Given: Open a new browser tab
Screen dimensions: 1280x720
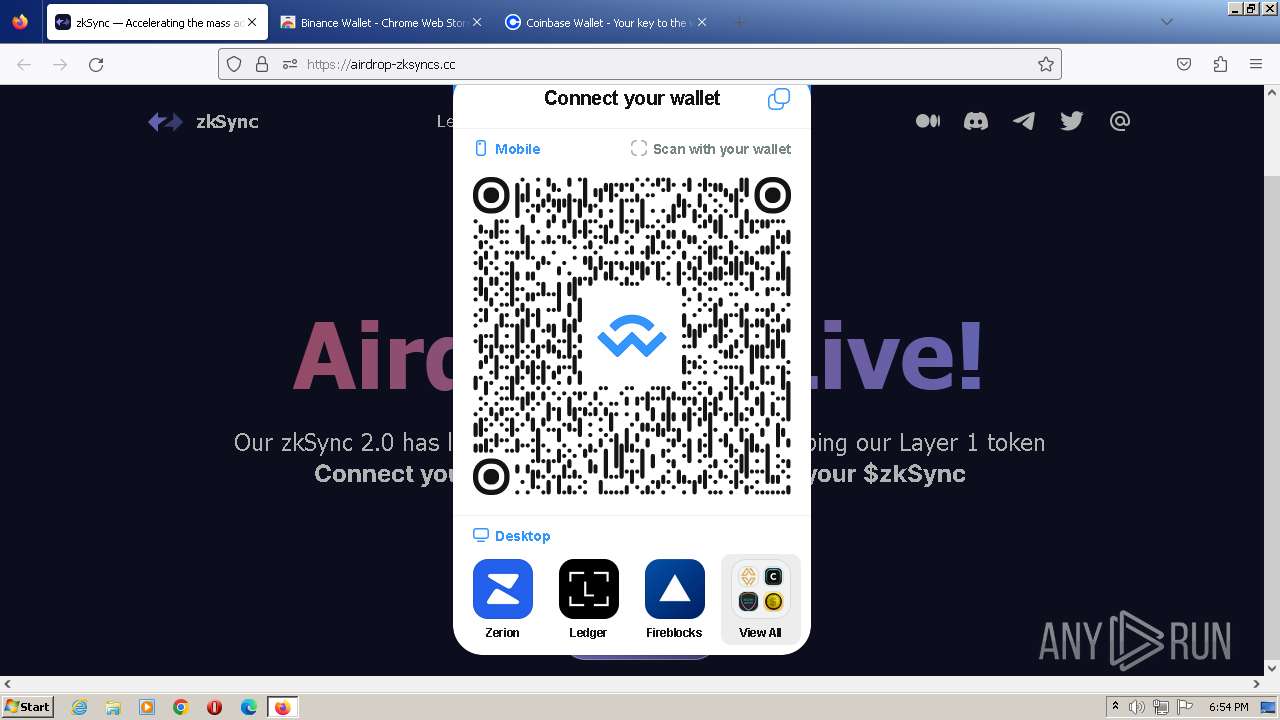Looking at the screenshot, I should tap(740, 22).
